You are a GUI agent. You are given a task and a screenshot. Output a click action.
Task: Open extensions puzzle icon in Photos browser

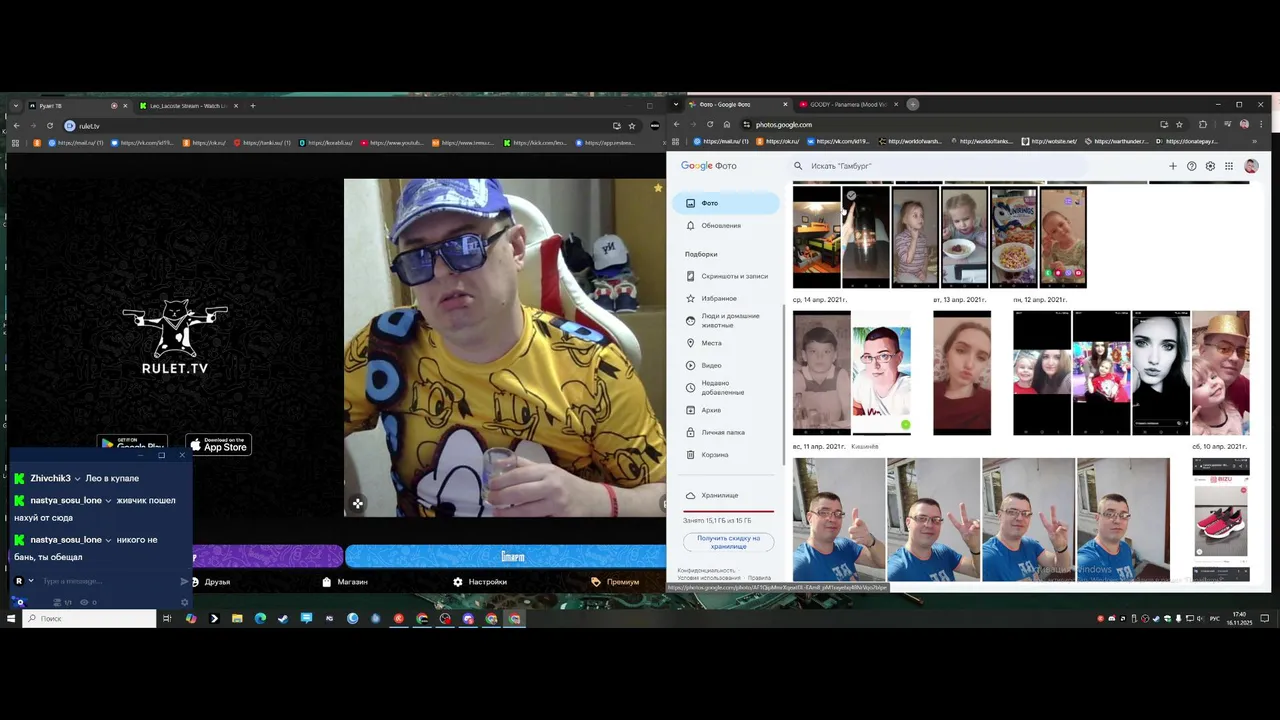pyautogui.click(x=1203, y=125)
